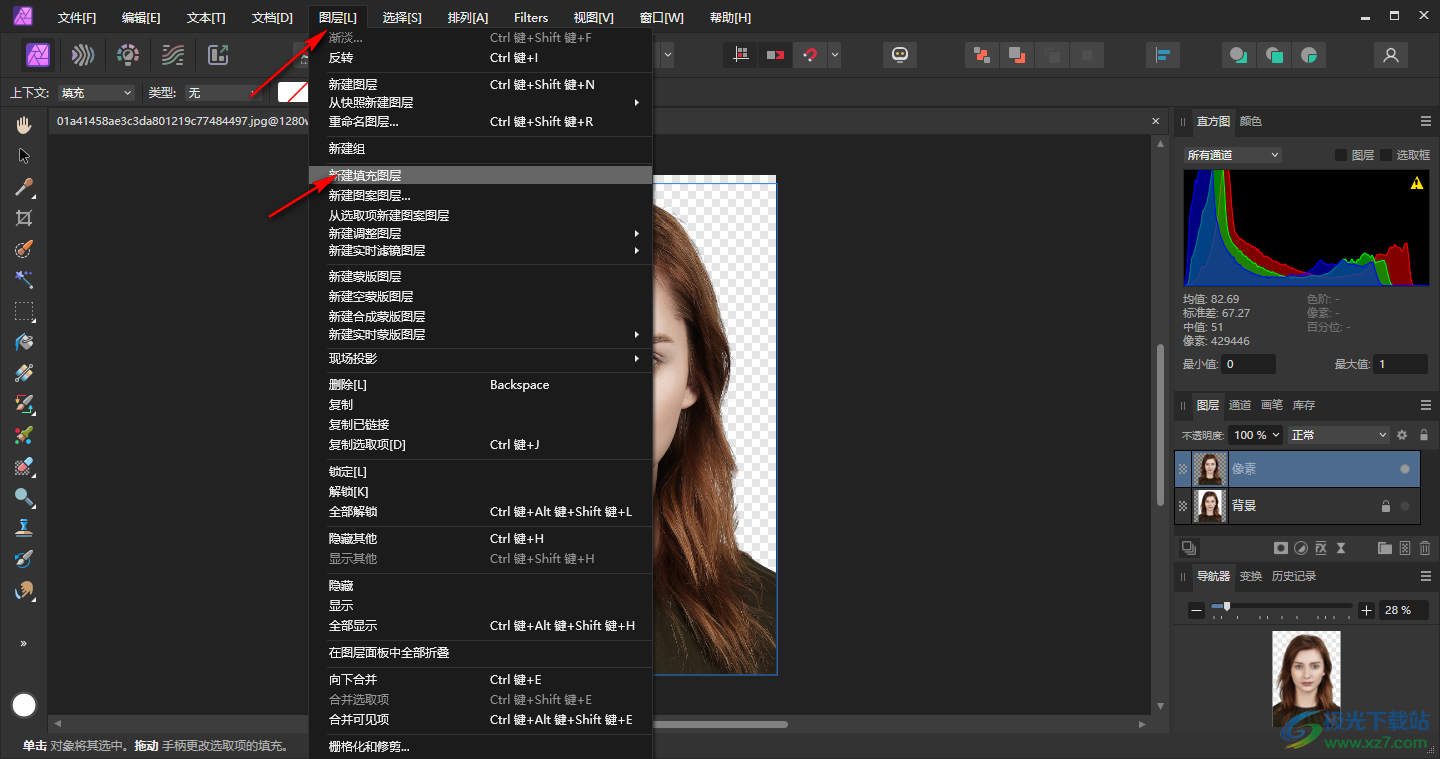The width and height of the screenshot is (1440, 759).
Task: Click 向下合并 in the layer menu
Action: coord(353,680)
